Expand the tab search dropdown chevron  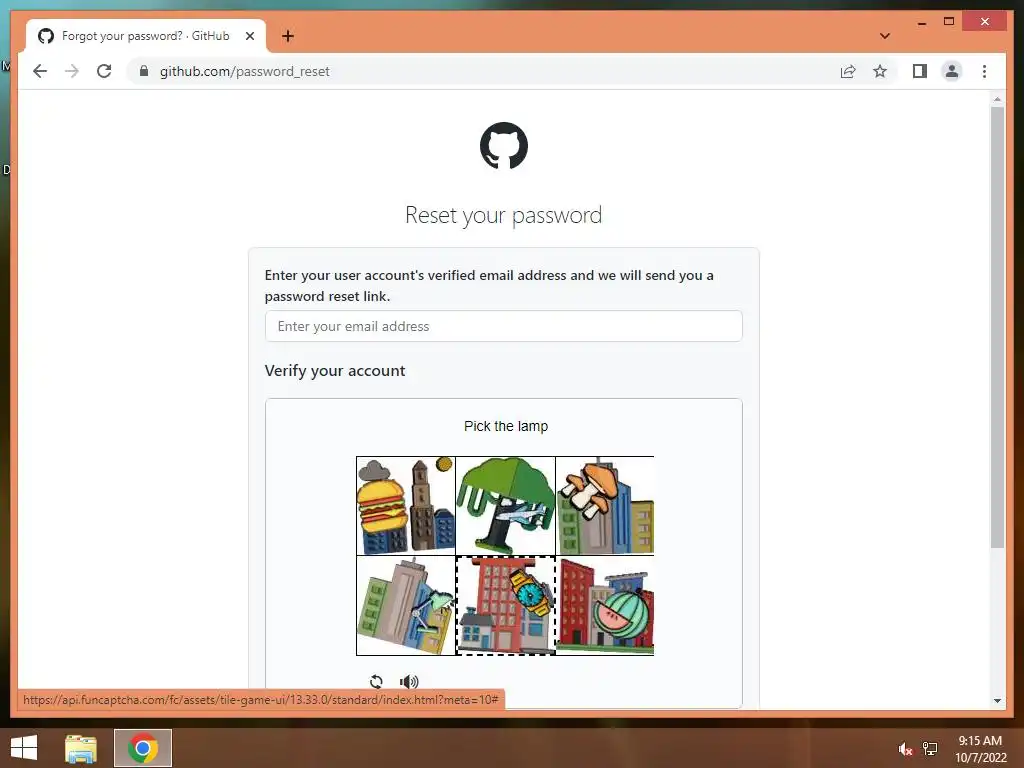pos(884,36)
